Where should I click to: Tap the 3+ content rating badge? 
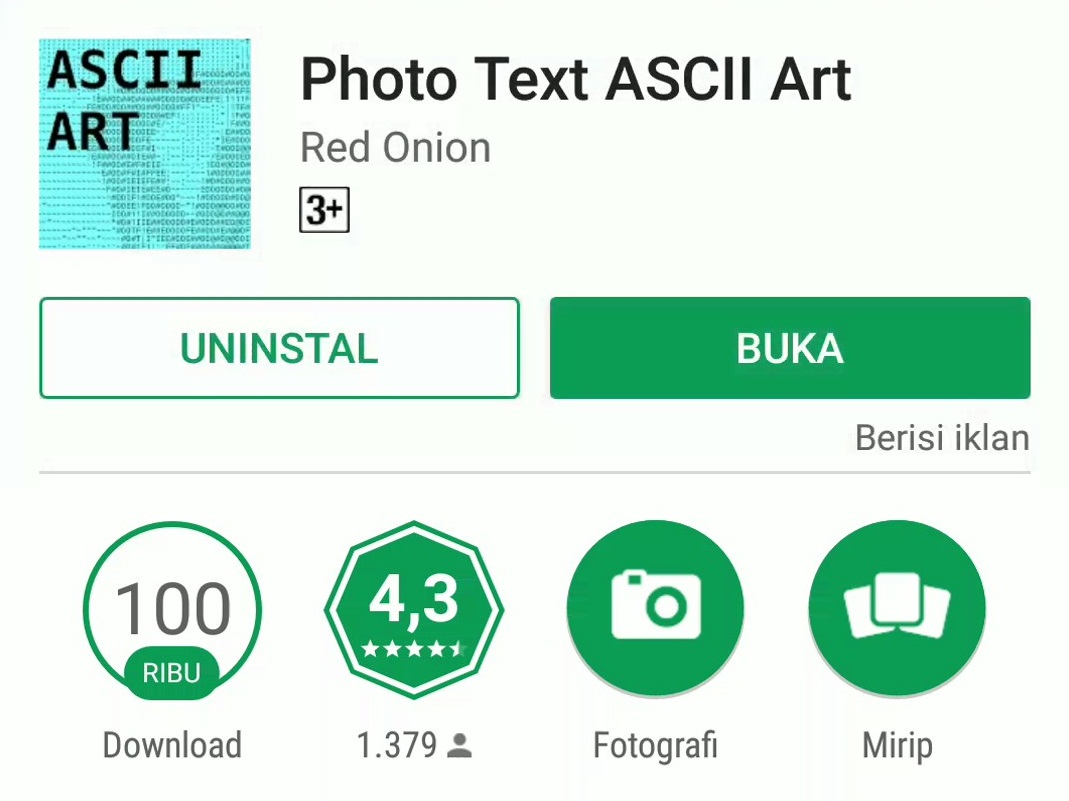pyautogui.click(x=325, y=210)
